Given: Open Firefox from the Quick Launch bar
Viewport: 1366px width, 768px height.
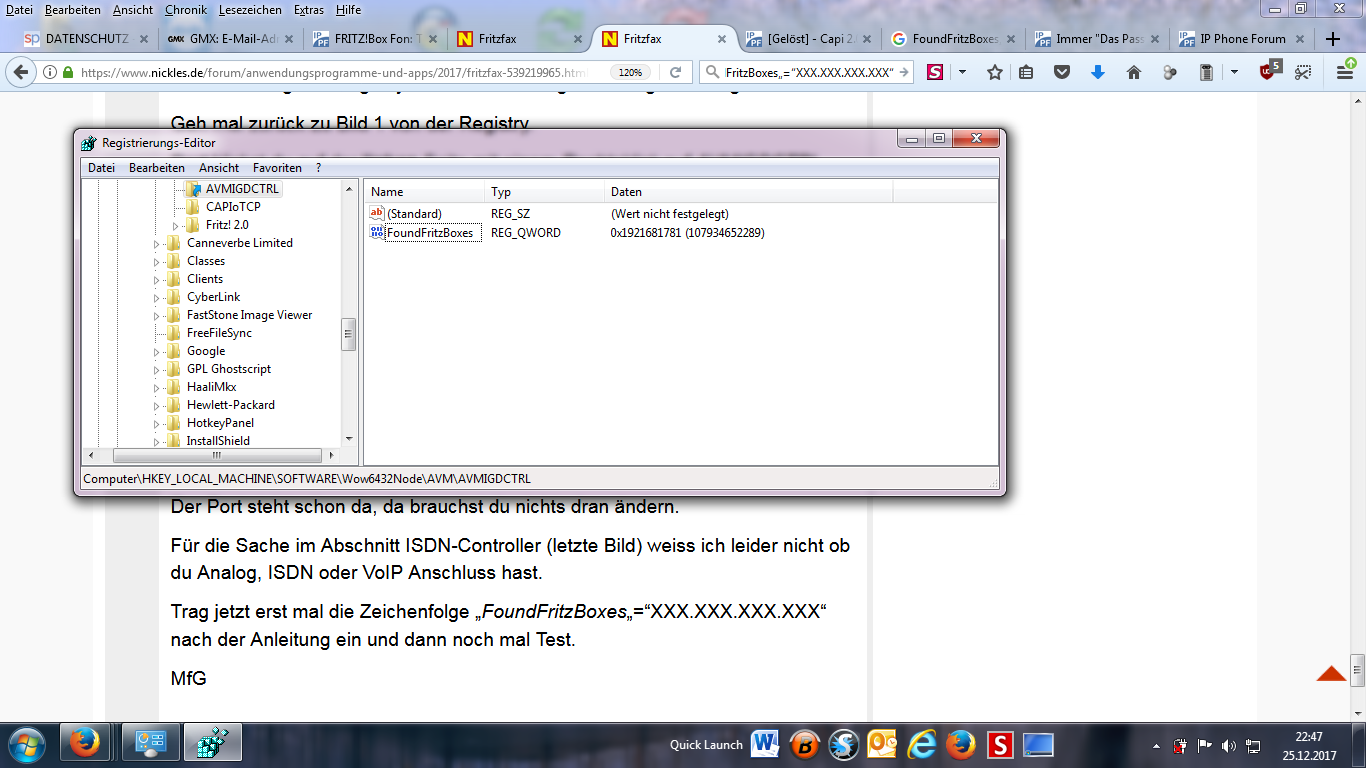Looking at the screenshot, I should point(961,744).
